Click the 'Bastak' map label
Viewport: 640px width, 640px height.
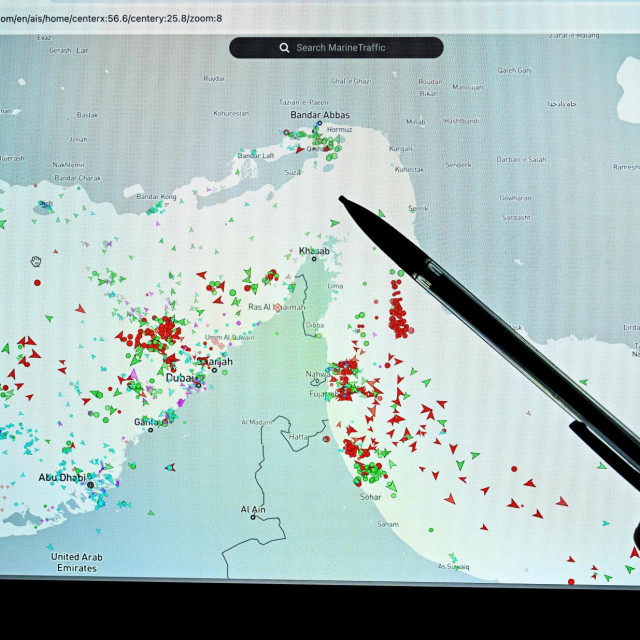[87, 115]
